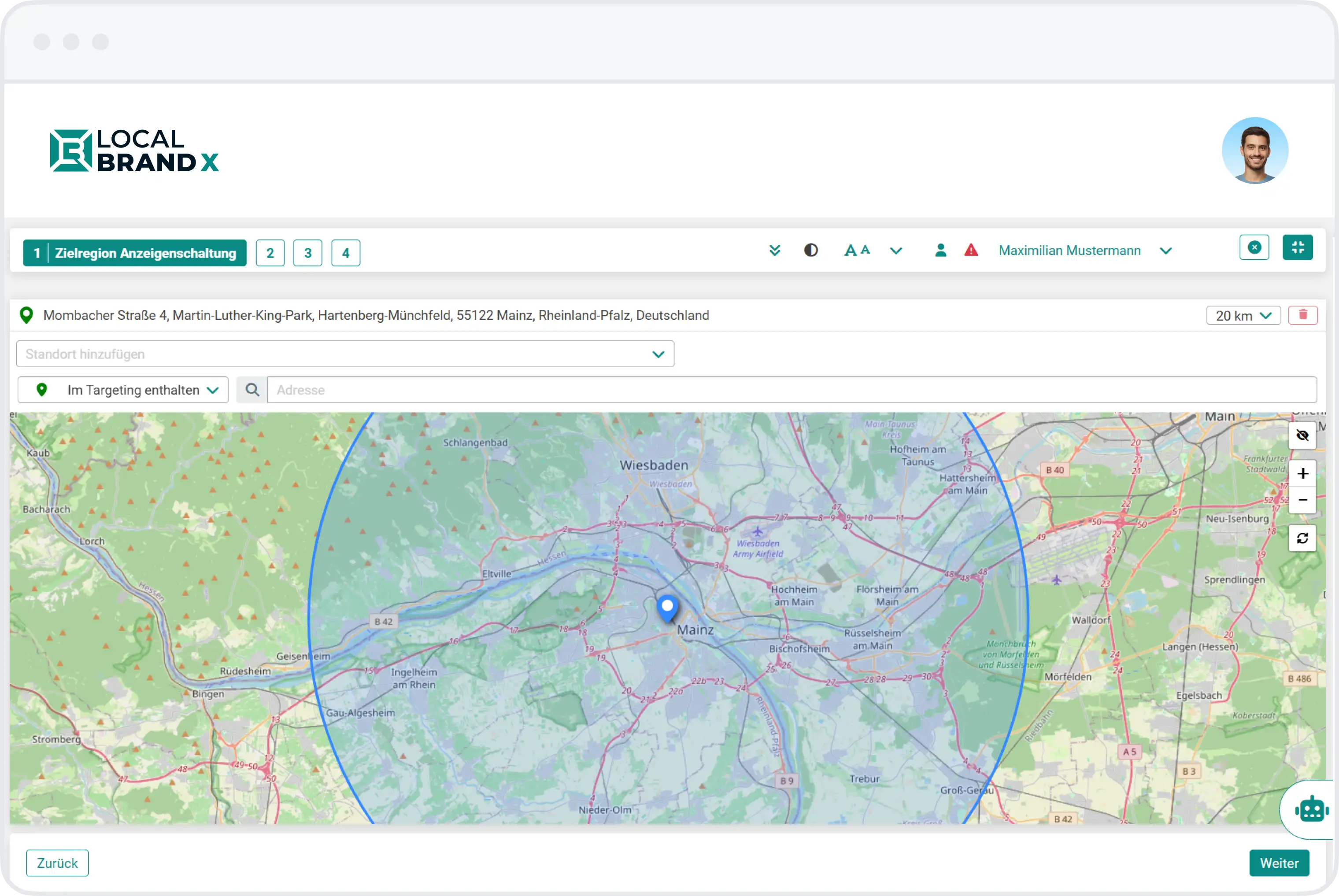Image resolution: width=1339 pixels, height=896 pixels.
Task: Click the font size AA icon
Action: click(857, 250)
